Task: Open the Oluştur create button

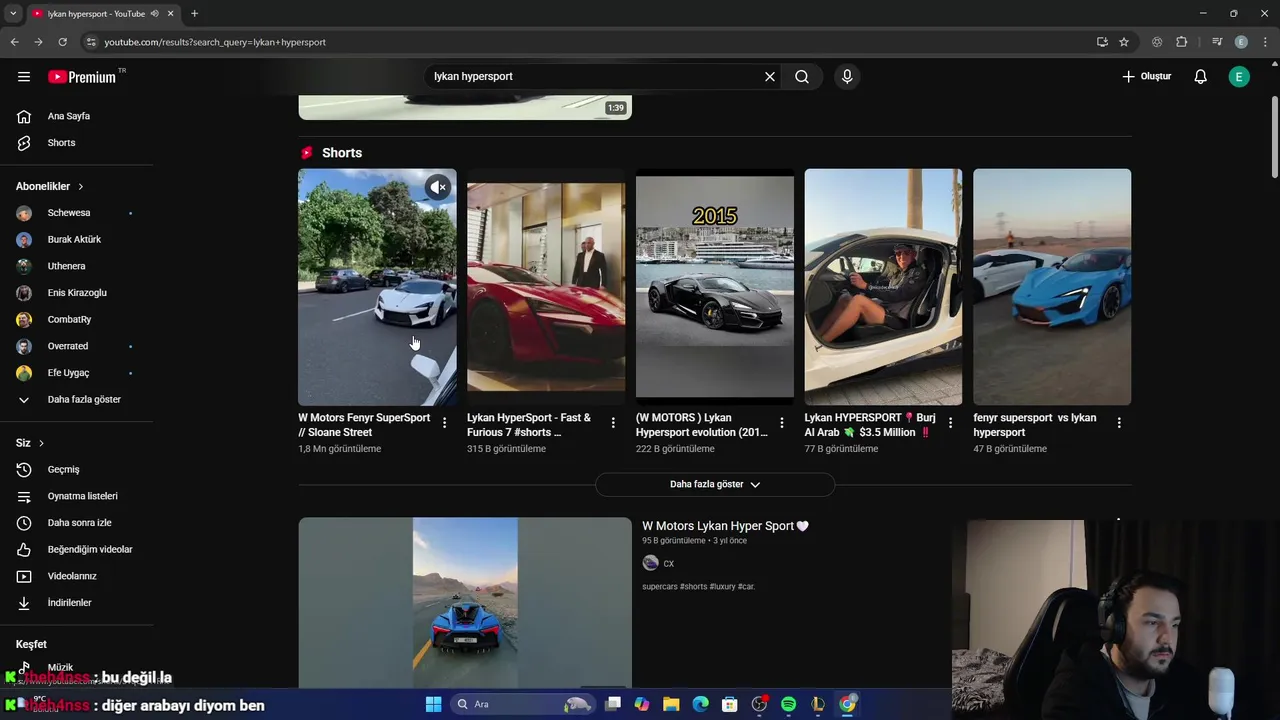Action: click(x=1147, y=77)
